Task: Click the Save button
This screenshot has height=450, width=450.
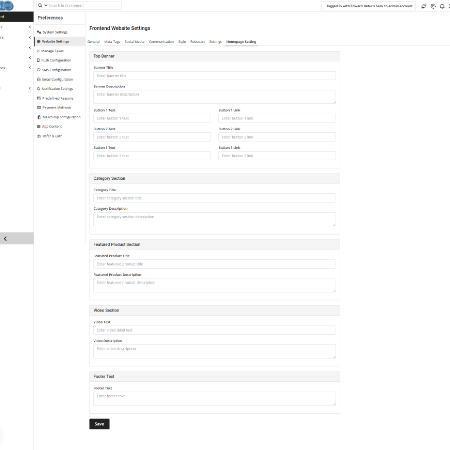Action: (99, 424)
